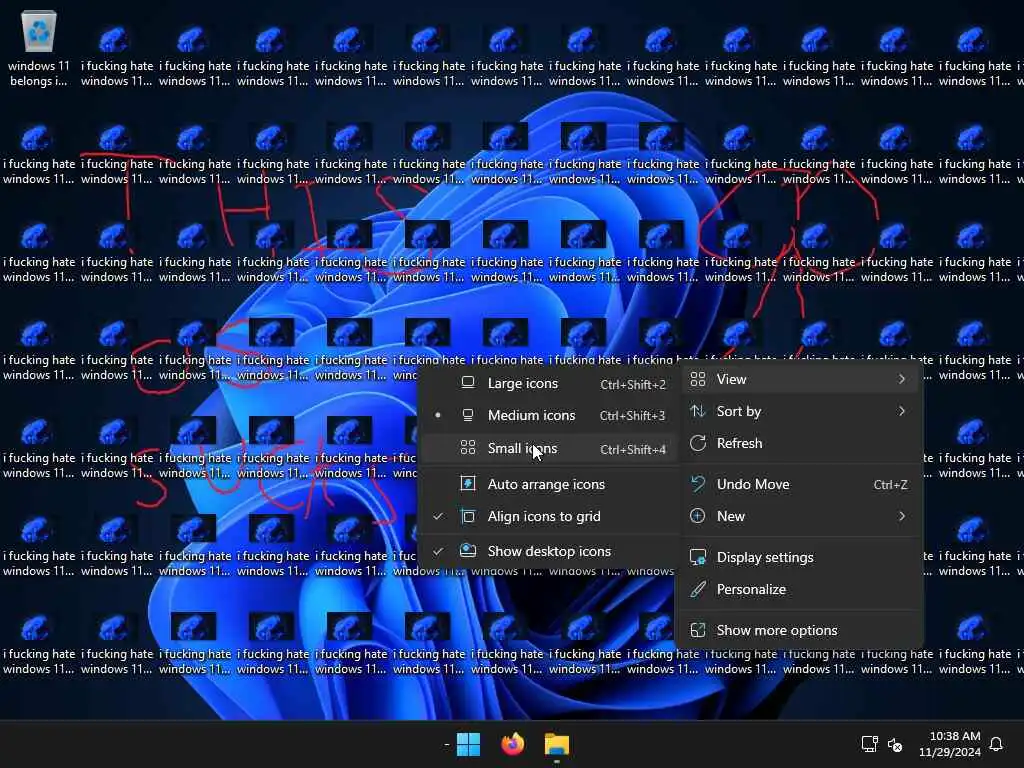The width and height of the screenshot is (1024, 768).
Task: Expand the New submenu arrow
Action: coord(902,516)
